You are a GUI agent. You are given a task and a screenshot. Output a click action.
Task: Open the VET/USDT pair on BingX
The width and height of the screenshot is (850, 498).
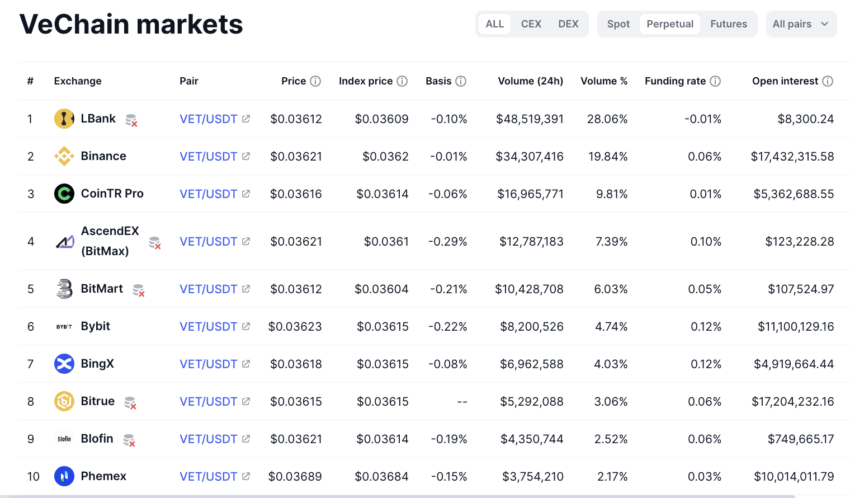coord(208,364)
